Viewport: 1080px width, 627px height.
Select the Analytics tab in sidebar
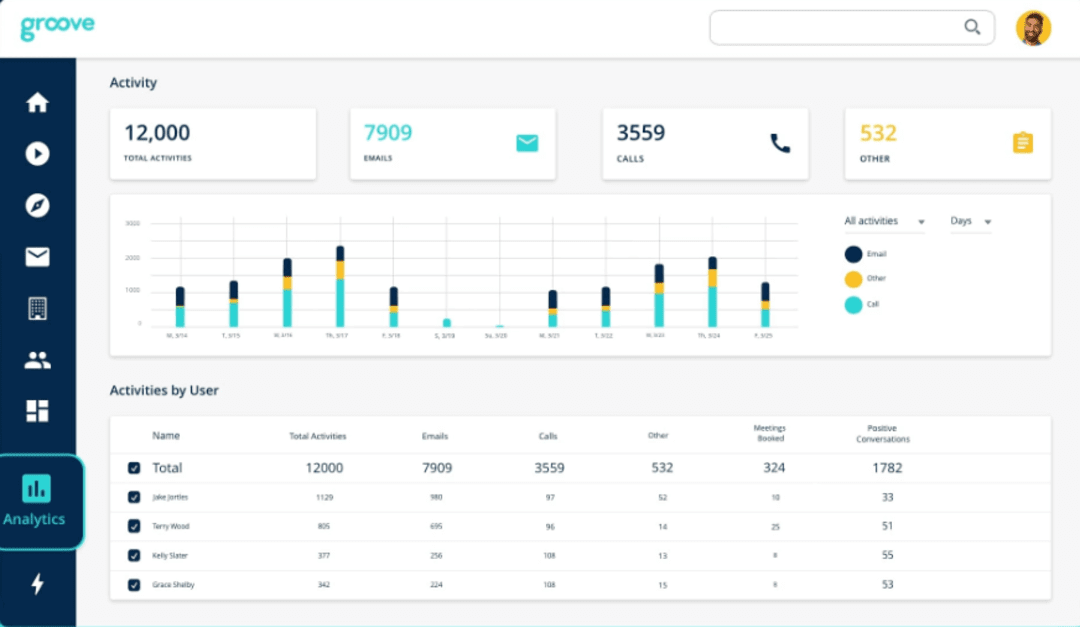pos(37,500)
